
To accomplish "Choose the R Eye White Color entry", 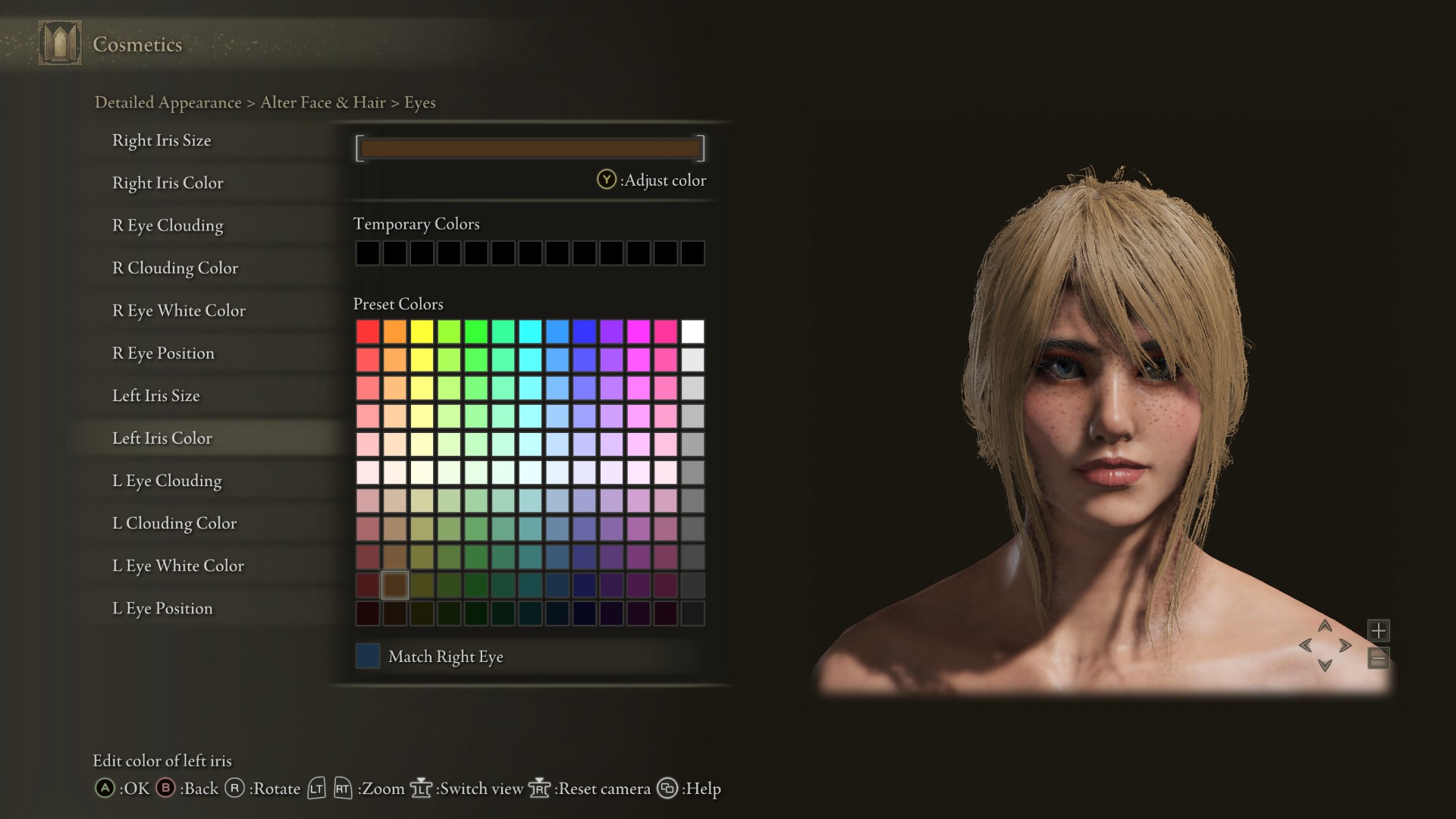I will [x=179, y=311].
